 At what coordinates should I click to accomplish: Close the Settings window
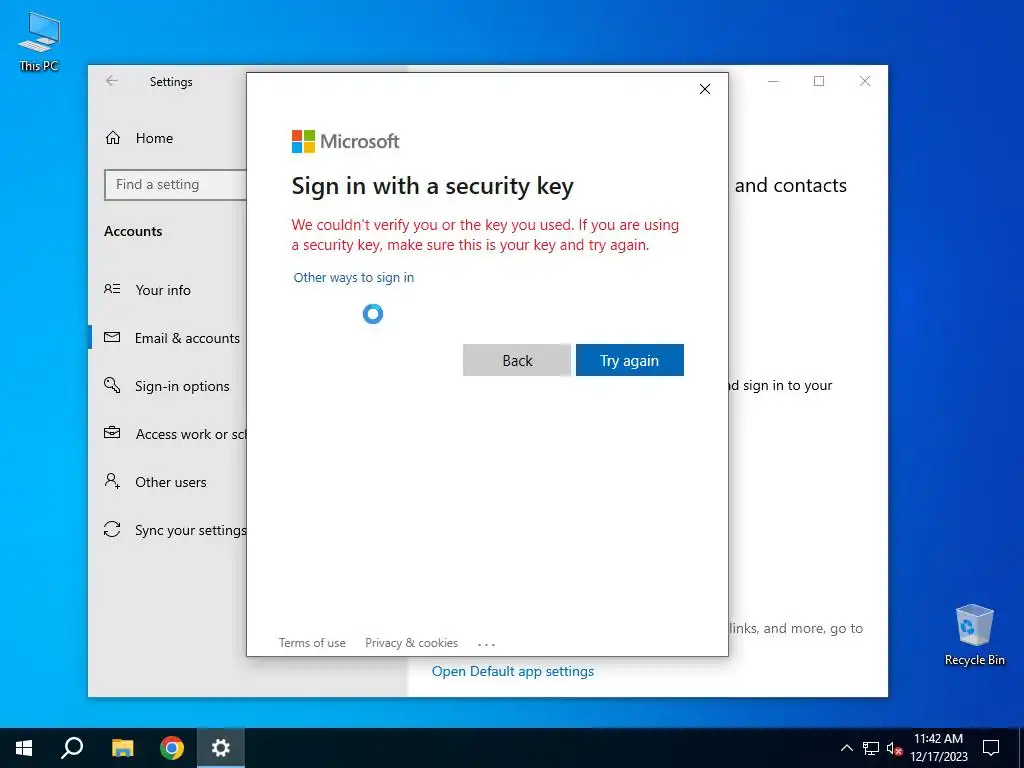[x=865, y=81]
